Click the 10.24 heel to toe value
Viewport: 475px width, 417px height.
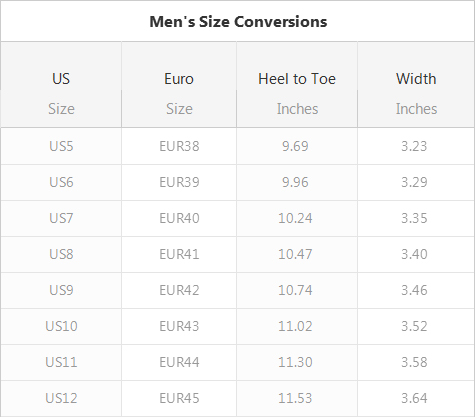[295, 218]
